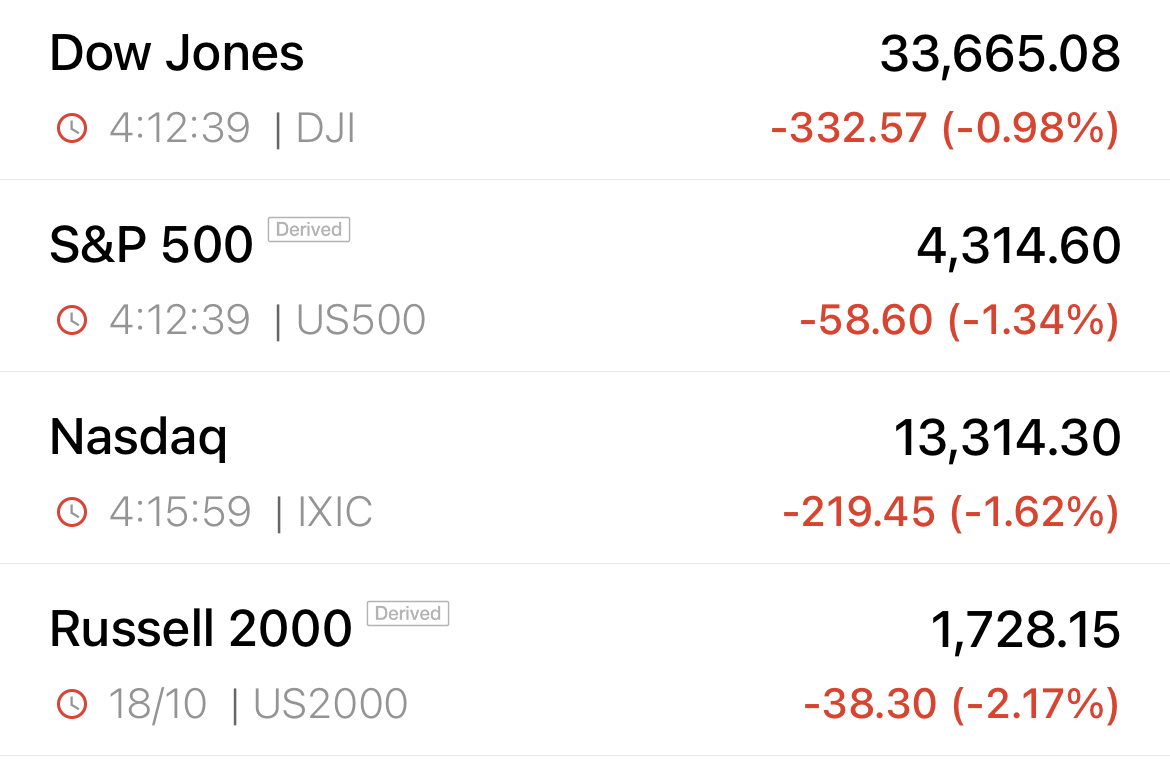The image size is (1170, 773).
Task: Select the Nasdaq price 13,314.30
Action: (1007, 439)
